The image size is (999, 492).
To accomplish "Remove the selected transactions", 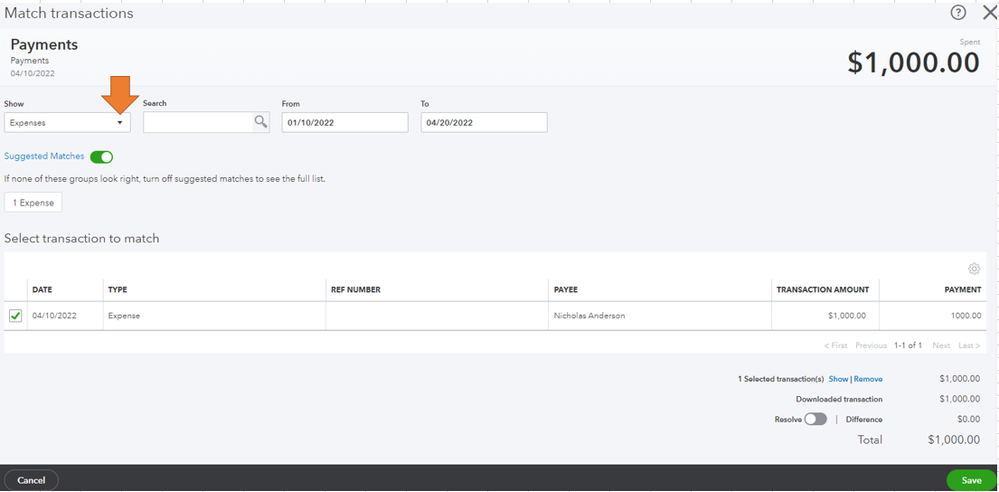I will tap(868, 379).
